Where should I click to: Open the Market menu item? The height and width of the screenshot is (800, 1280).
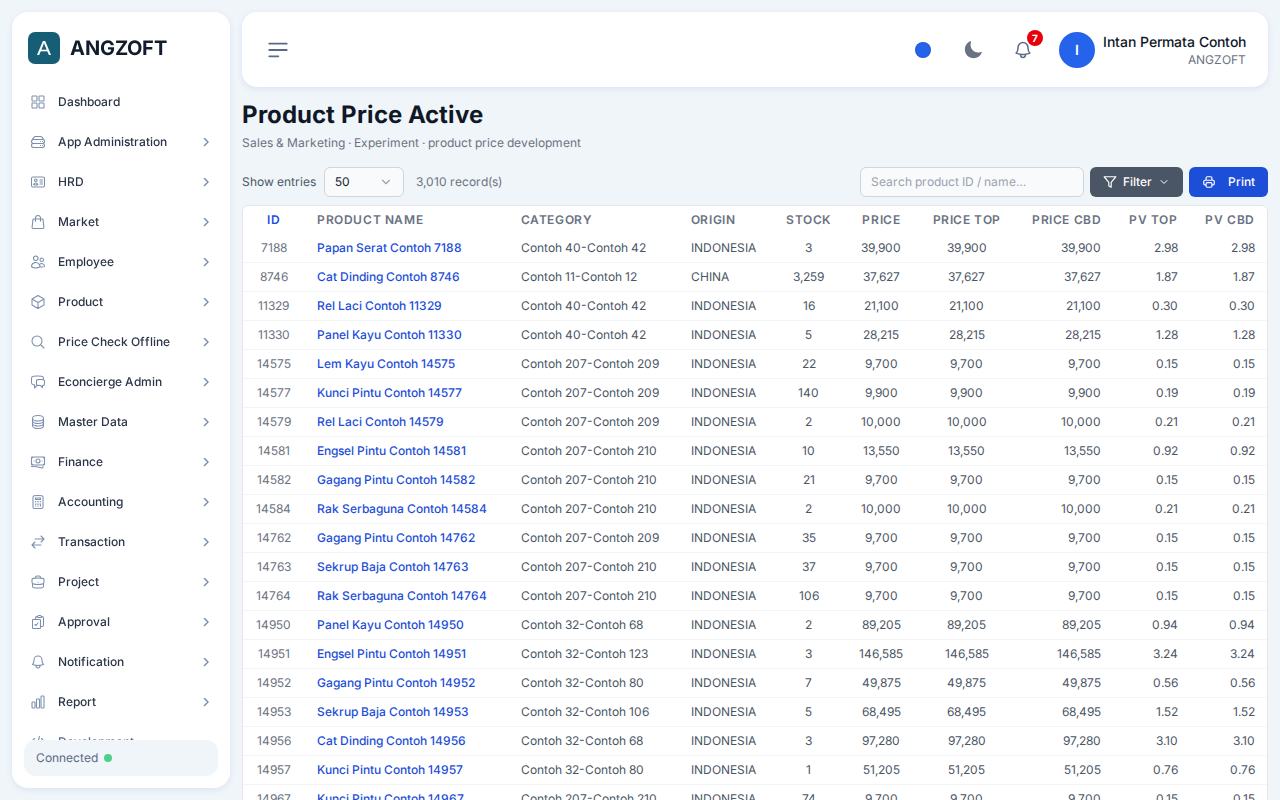[121, 222]
